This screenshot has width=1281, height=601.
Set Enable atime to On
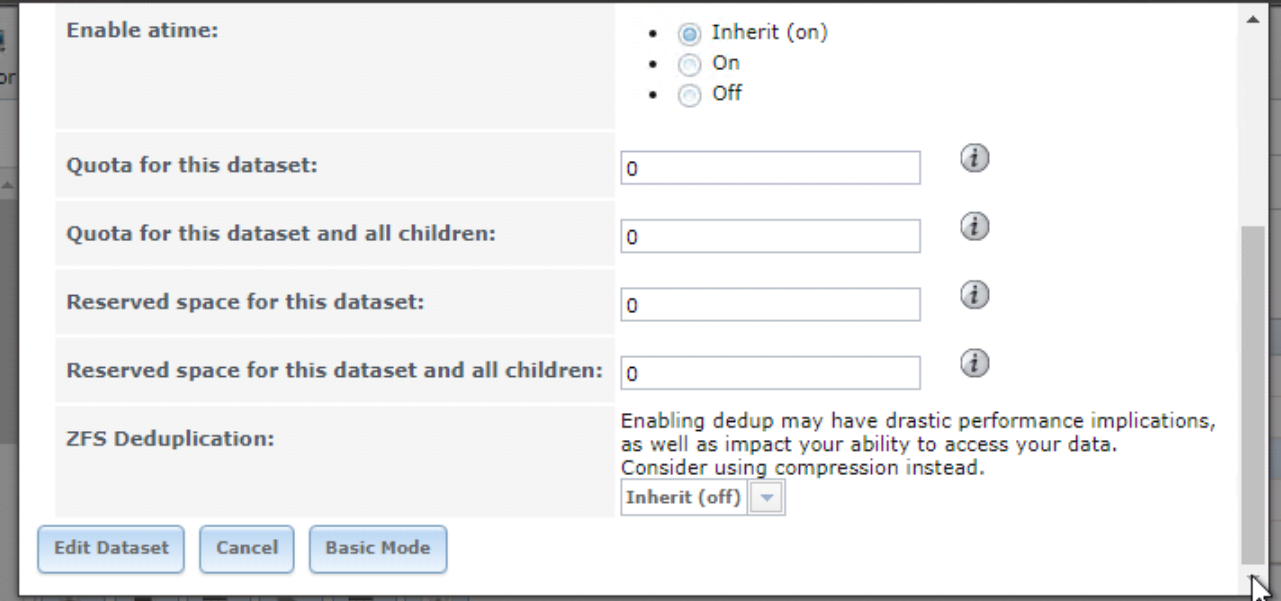(689, 65)
